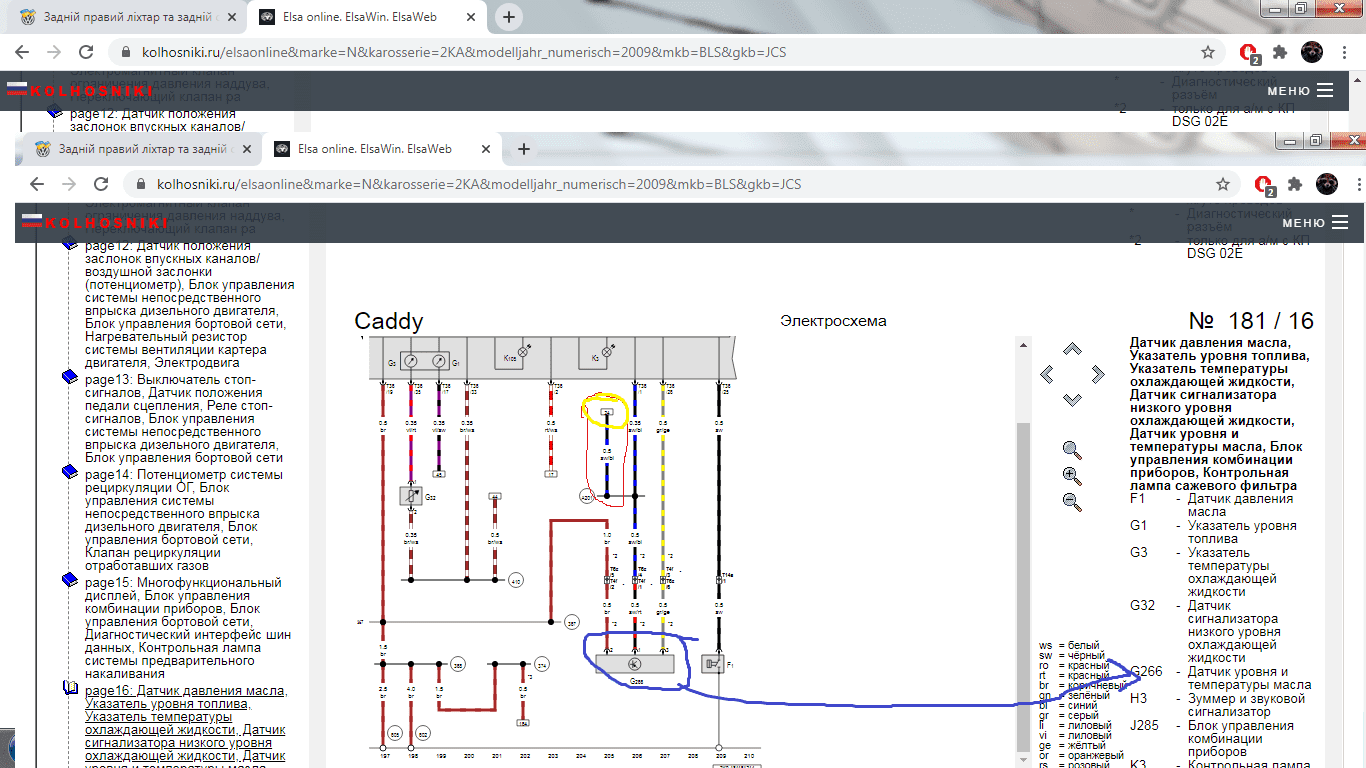
Task: Click the 'J285 - Блок управления комбинации приборов' entry
Action: [1212, 738]
